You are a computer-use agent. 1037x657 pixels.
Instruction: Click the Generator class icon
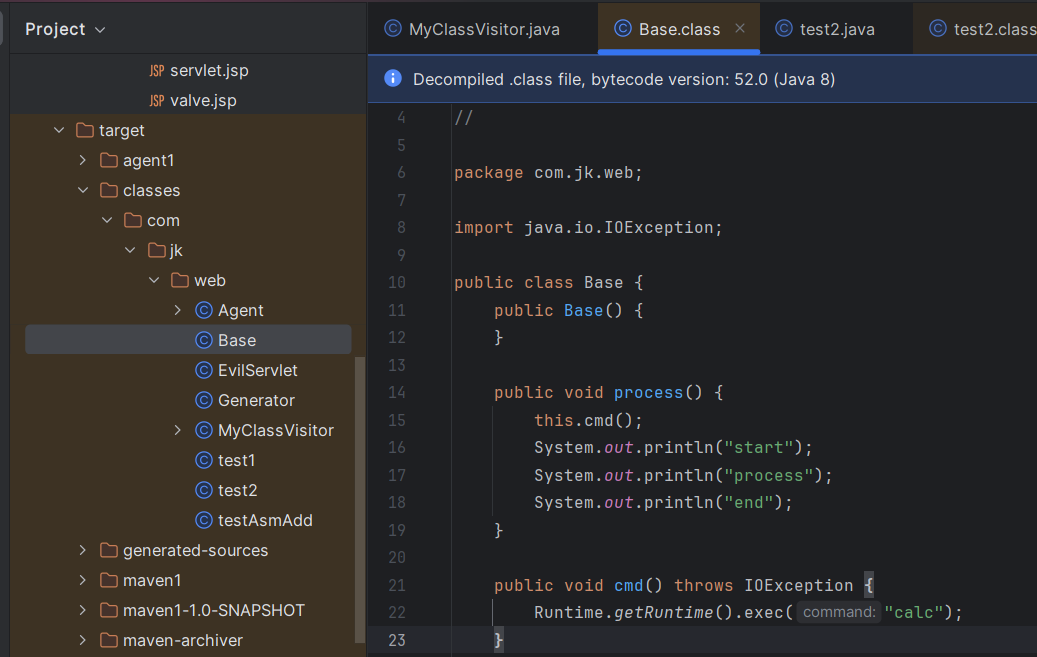pos(204,400)
